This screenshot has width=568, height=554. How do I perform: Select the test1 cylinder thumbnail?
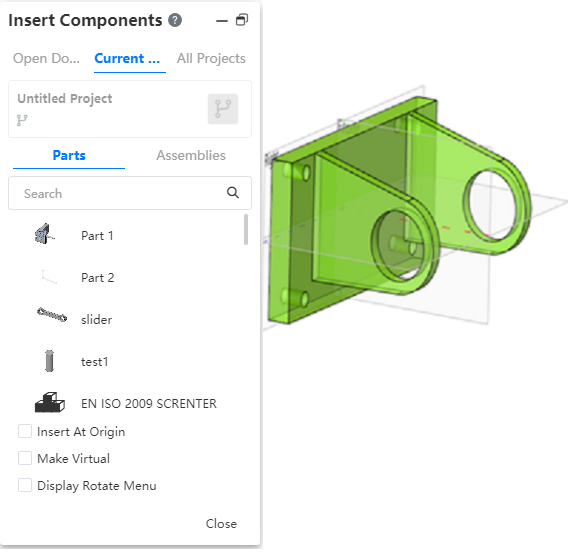(50, 361)
